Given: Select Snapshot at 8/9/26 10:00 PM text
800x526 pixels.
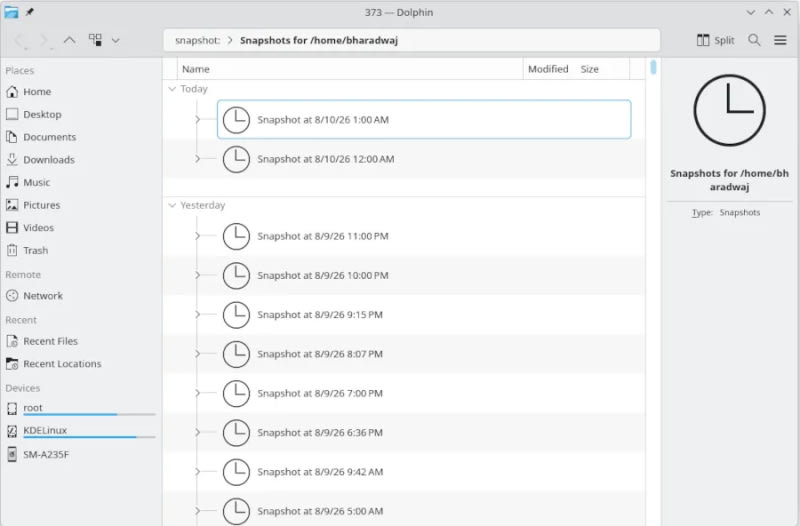Looking at the screenshot, I should 323,275.
